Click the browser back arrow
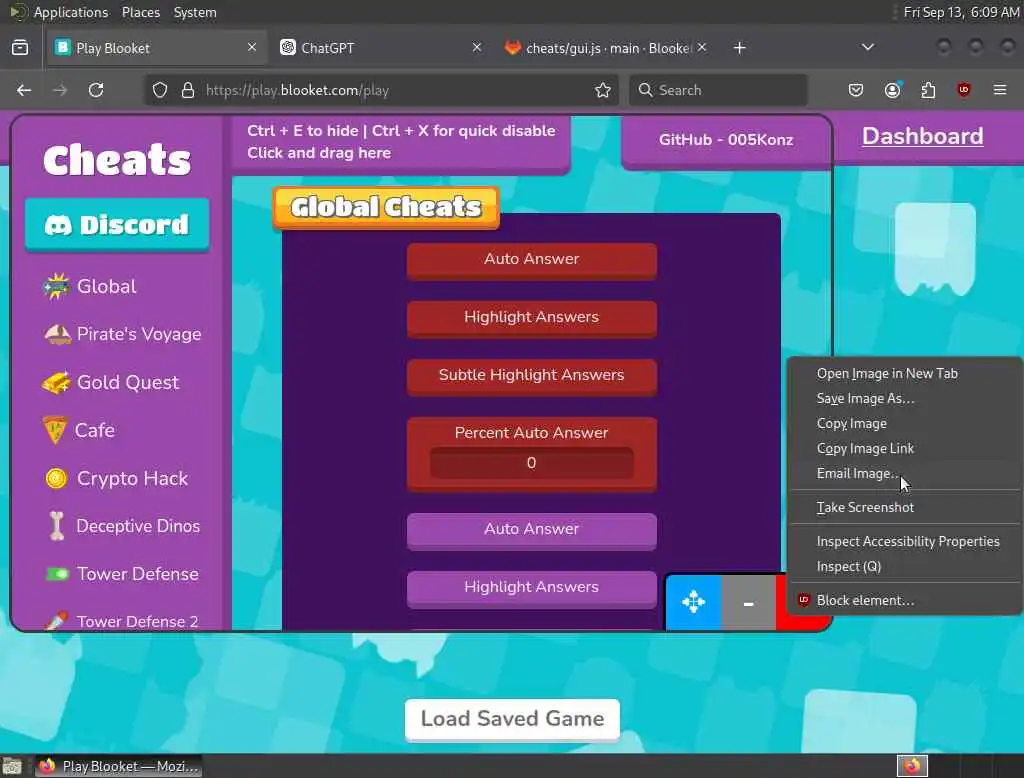This screenshot has width=1024, height=778. (x=24, y=90)
